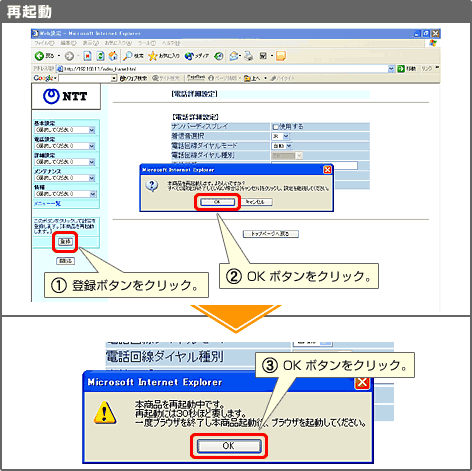This screenshot has height=471, width=472.
Task: Click the yellow Discuss note icon
Action: (x=281, y=56)
